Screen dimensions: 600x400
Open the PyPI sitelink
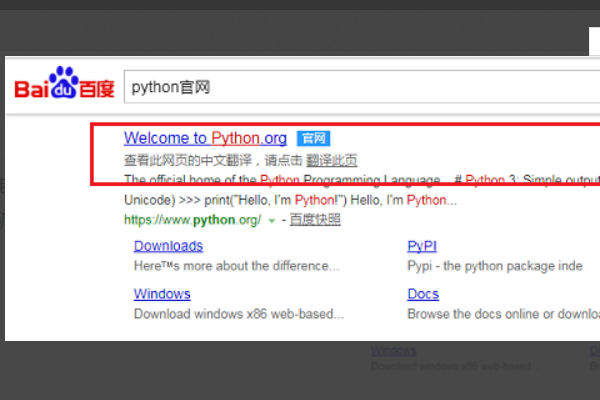pos(422,246)
